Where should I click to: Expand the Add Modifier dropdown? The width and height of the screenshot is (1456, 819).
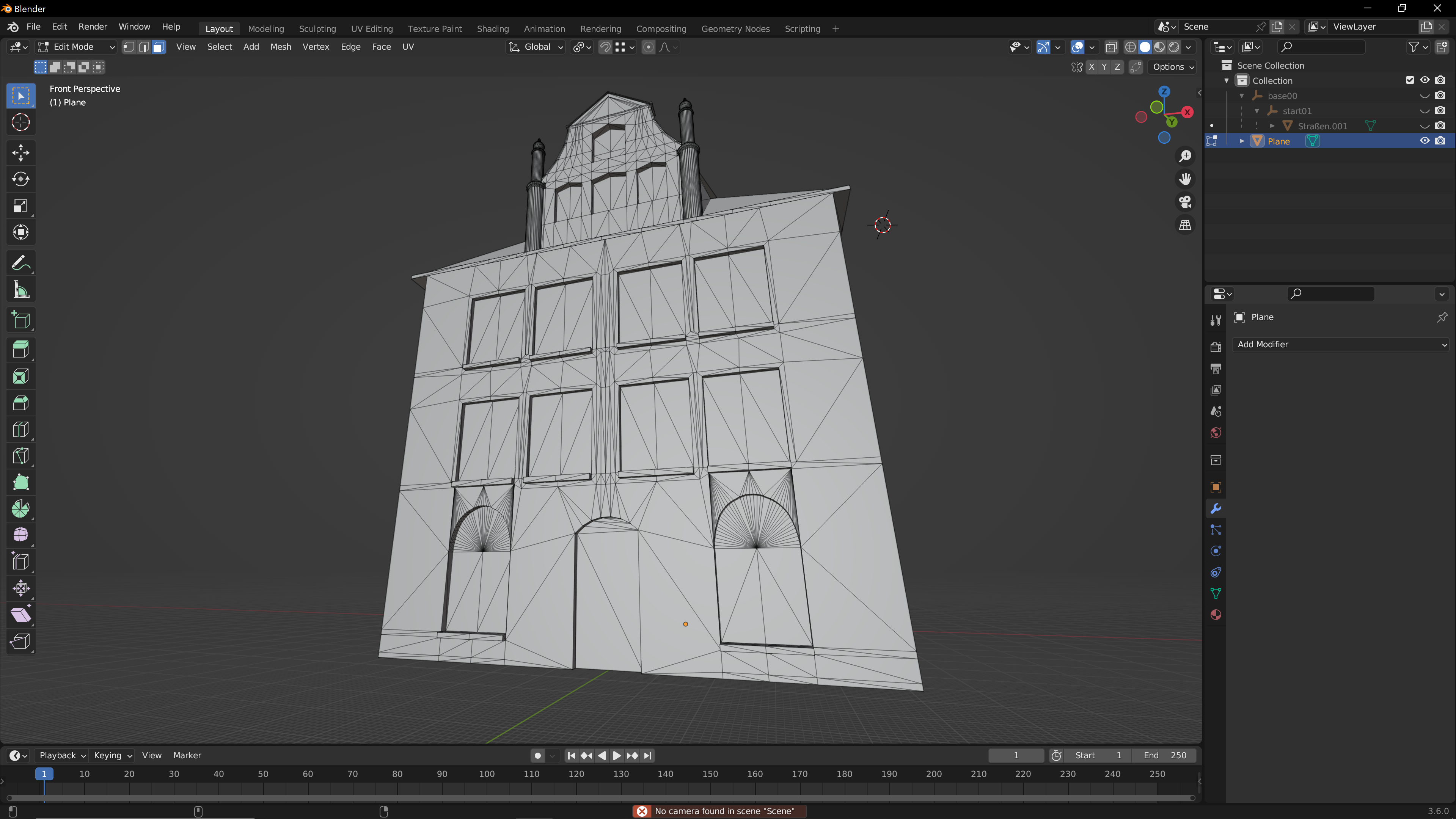coord(1341,344)
